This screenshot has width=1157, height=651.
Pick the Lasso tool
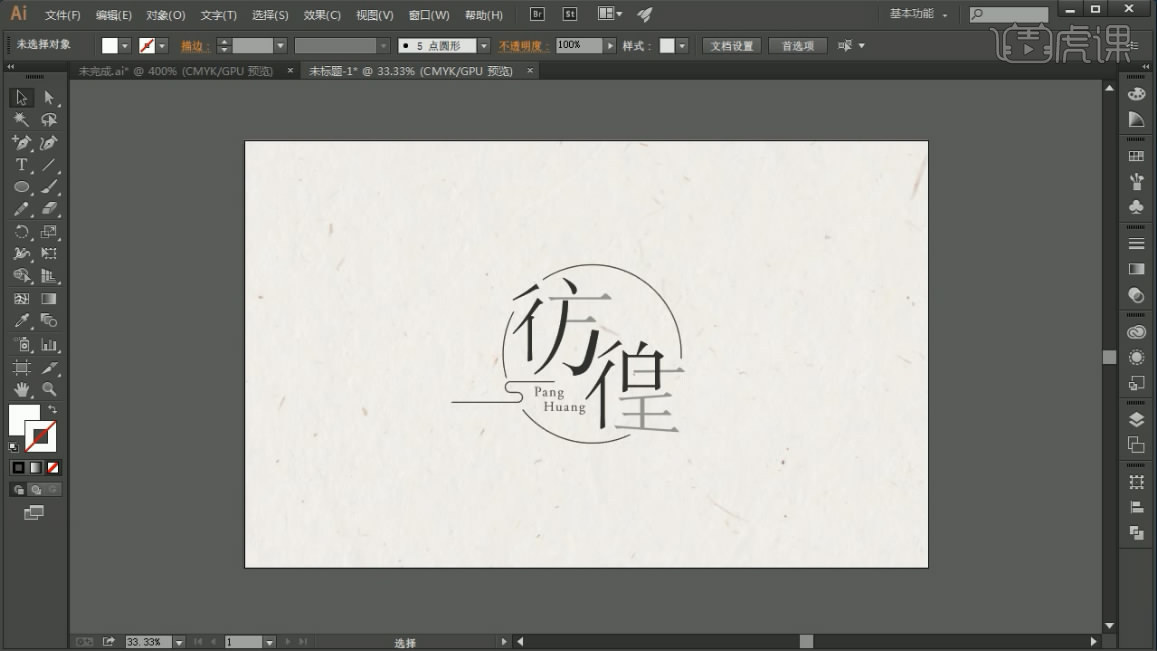point(49,120)
